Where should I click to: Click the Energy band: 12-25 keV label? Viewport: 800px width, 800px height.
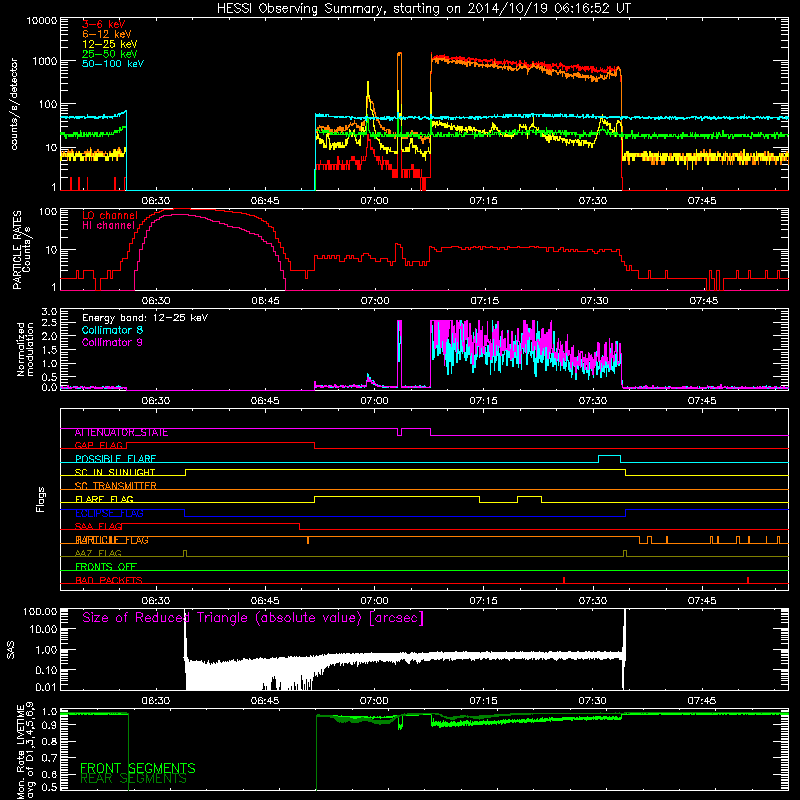145,318
